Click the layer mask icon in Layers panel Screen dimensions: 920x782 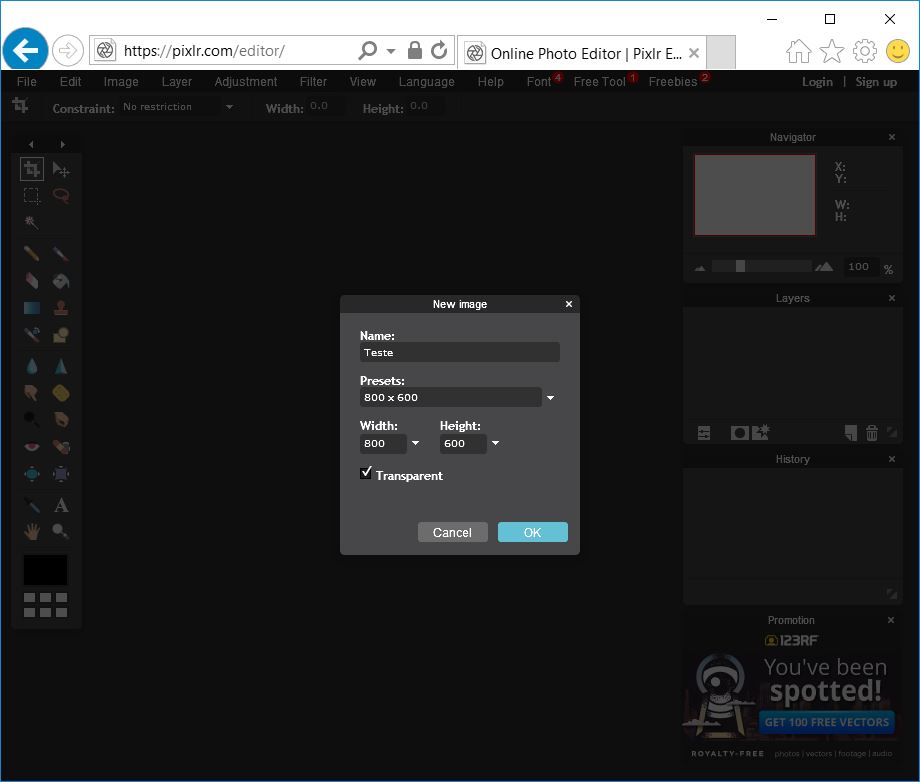[x=739, y=433]
